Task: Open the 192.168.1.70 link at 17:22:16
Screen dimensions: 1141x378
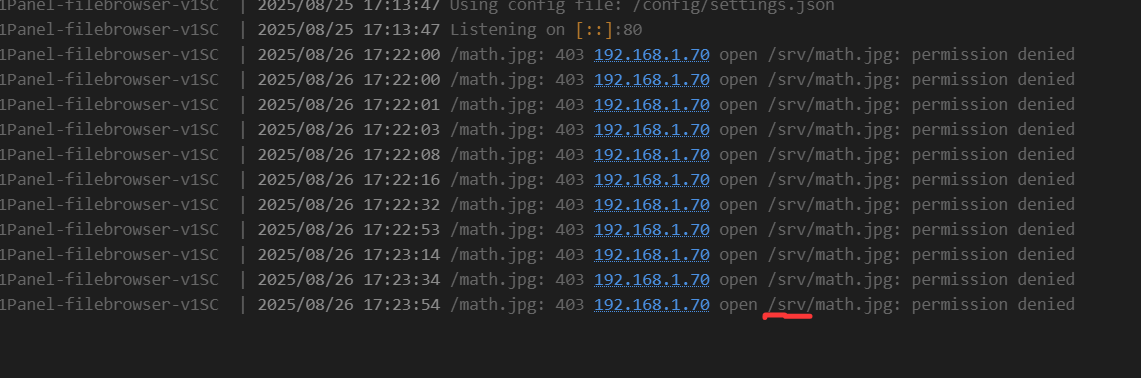Action: click(651, 179)
